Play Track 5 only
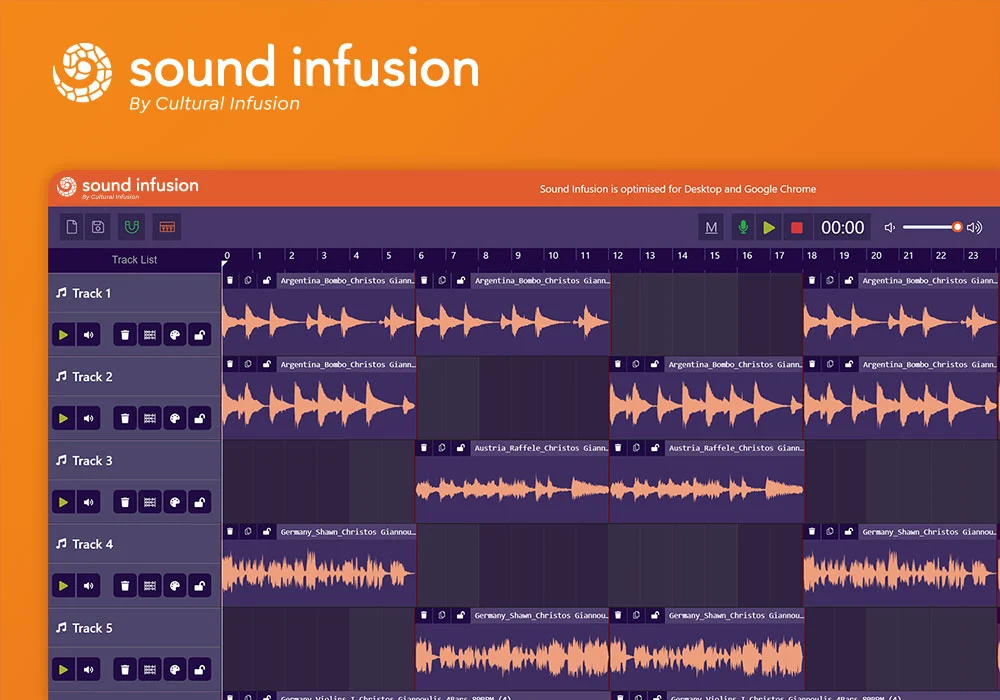Viewport: 1000px width, 700px height. tap(63, 669)
